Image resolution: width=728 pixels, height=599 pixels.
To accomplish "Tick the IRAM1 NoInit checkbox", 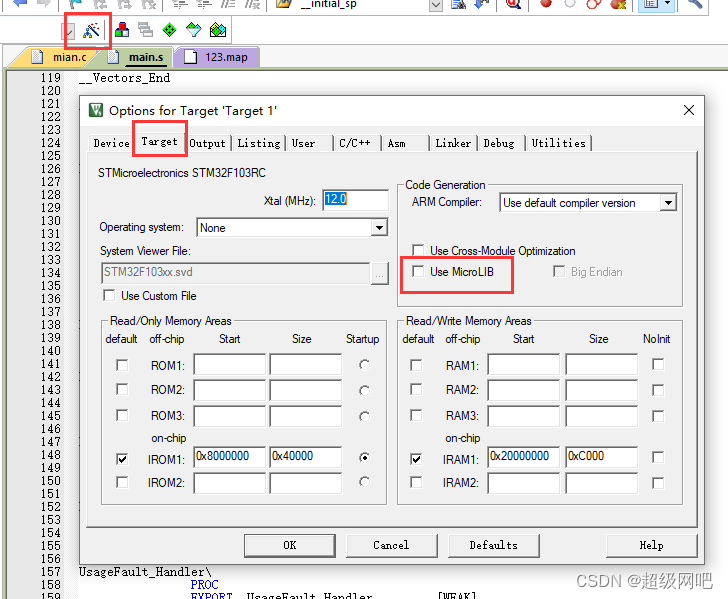I will pos(657,457).
